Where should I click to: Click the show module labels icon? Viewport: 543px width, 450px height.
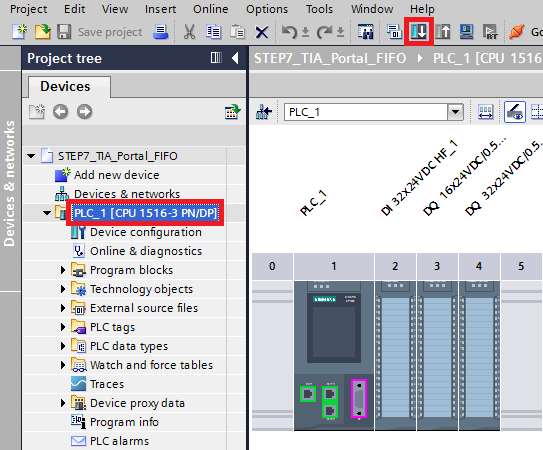[x=486, y=112]
